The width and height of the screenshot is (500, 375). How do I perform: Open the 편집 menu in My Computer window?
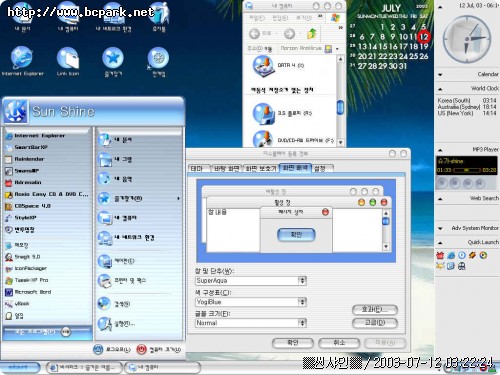(280, 18)
